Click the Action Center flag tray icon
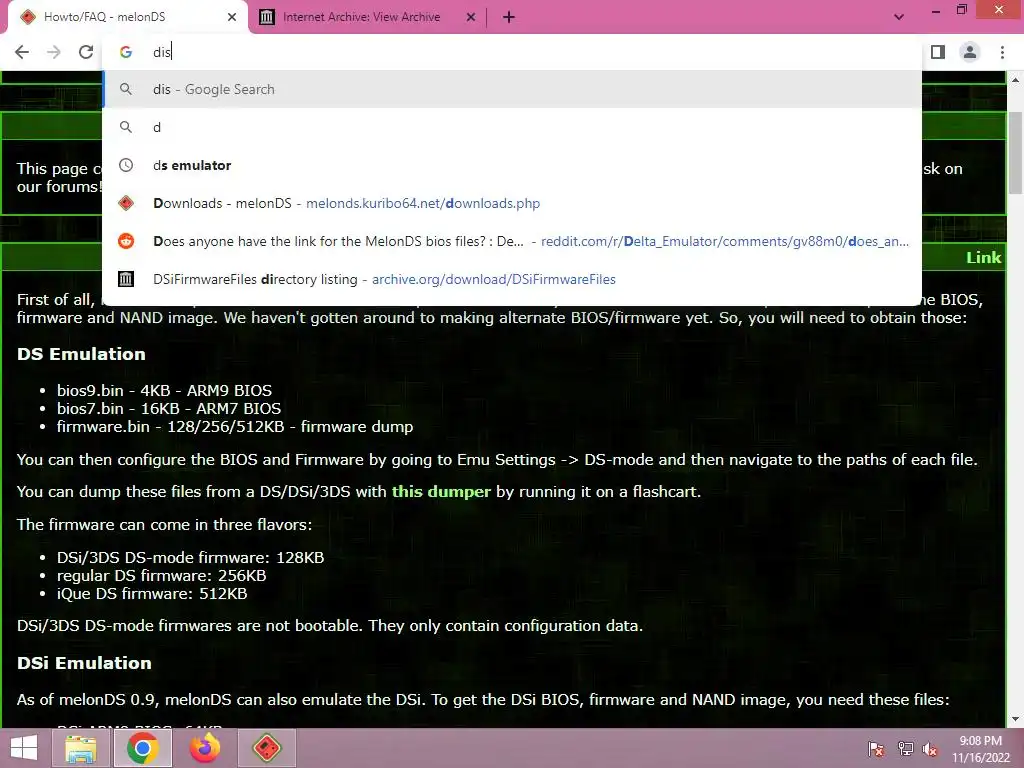The width and height of the screenshot is (1024, 768). 876,749
